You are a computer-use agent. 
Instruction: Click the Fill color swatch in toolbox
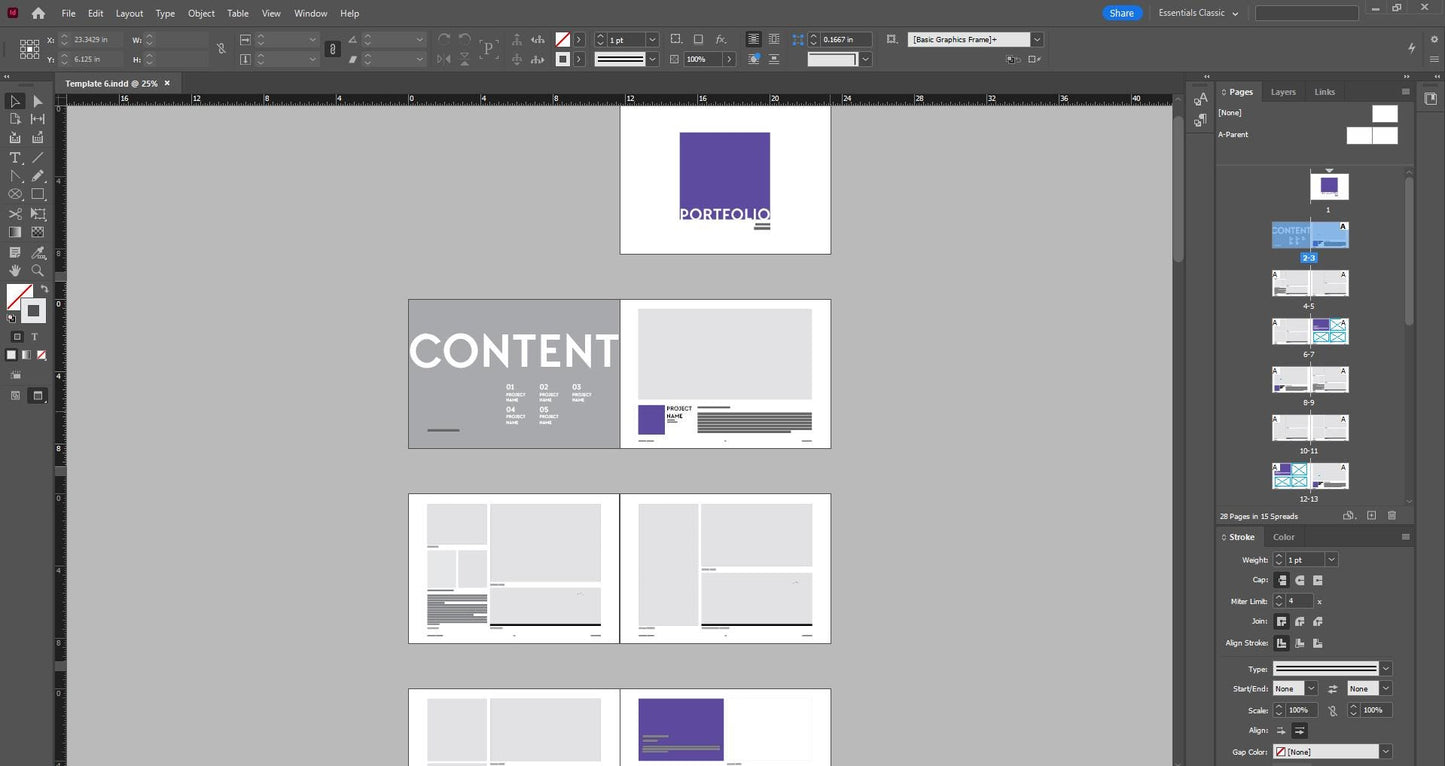(19, 296)
